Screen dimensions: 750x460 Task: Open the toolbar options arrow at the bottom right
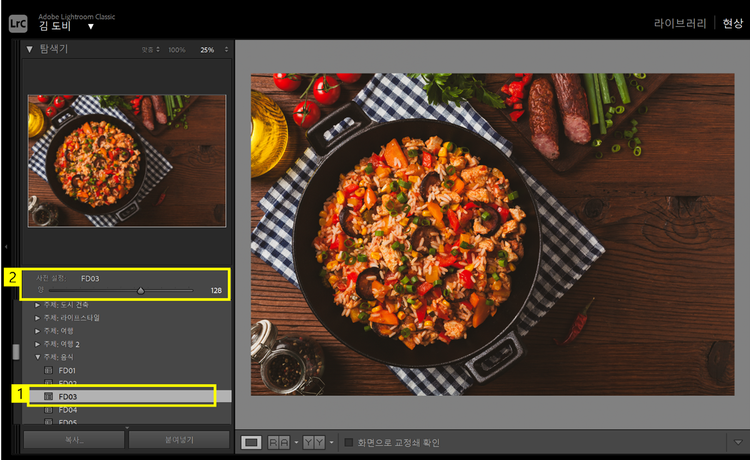(737, 442)
